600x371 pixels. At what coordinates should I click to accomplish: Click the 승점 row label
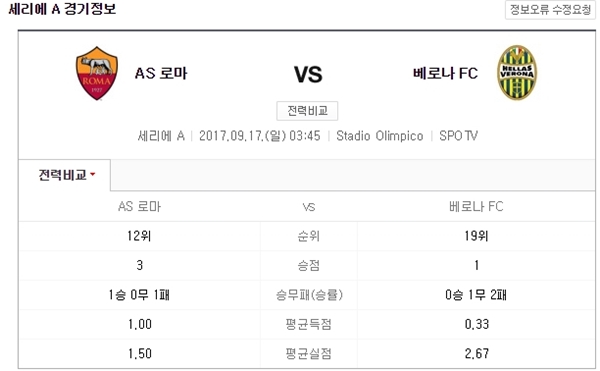tap(308, 265)
